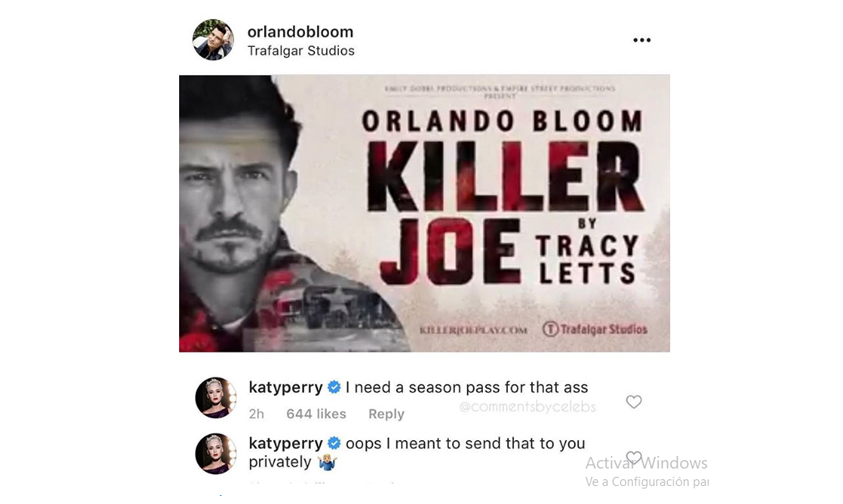843x504 pixels.
Task: Click the Activar Windows watermark text
Action: 646,463
